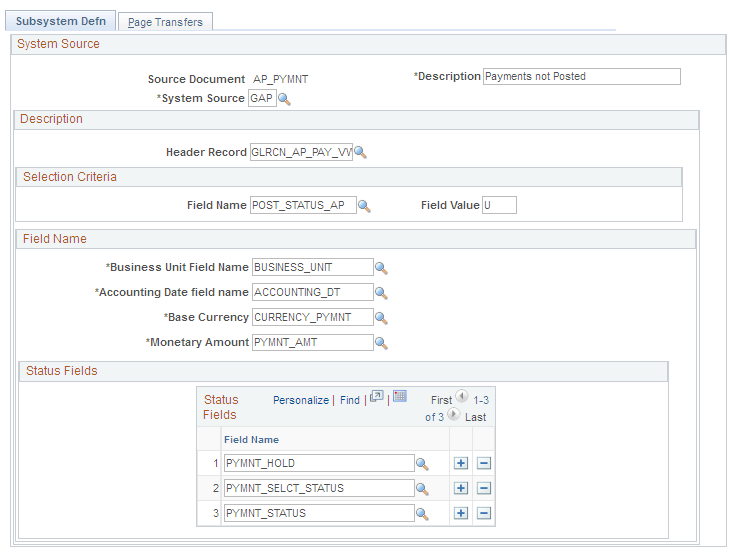Edit the Accounting Date field name input
The width and height of the screenshot is (747, 559).
click(313, 292)
